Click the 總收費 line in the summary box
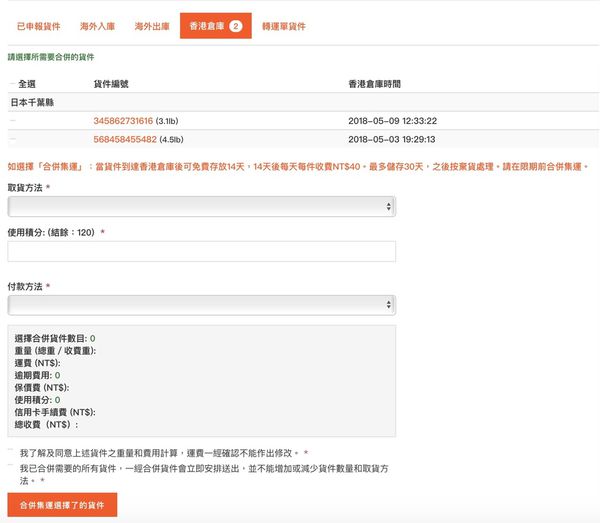The height and width of the screenshot is (523, 600). point(48,424)
